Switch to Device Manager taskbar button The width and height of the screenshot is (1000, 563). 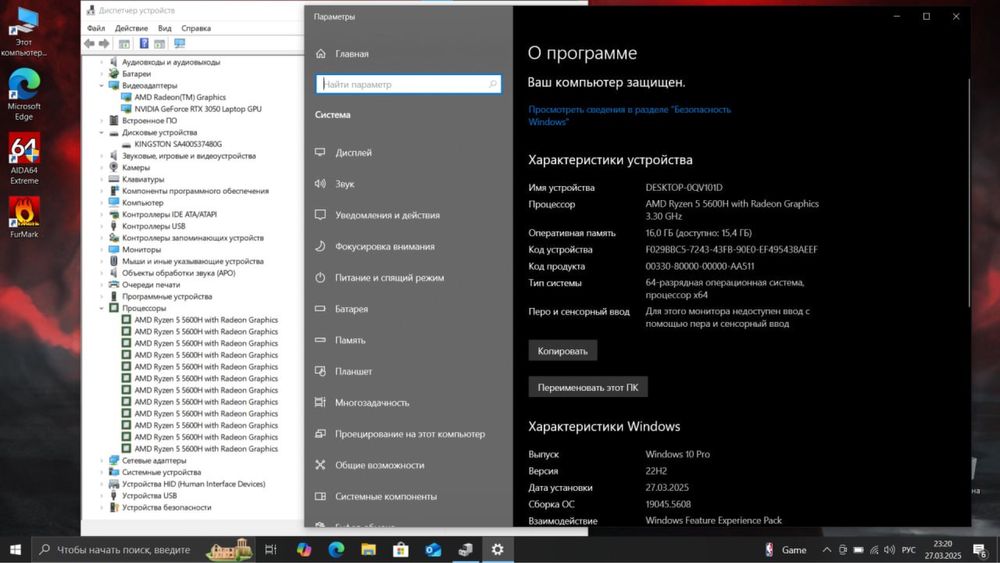coord(466,550)
